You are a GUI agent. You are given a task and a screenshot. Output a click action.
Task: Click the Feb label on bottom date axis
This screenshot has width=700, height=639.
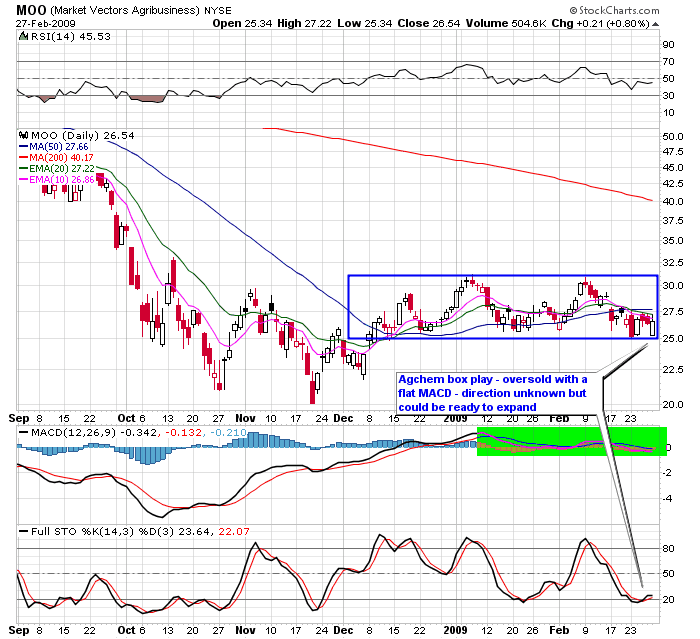tap(559, 630)
